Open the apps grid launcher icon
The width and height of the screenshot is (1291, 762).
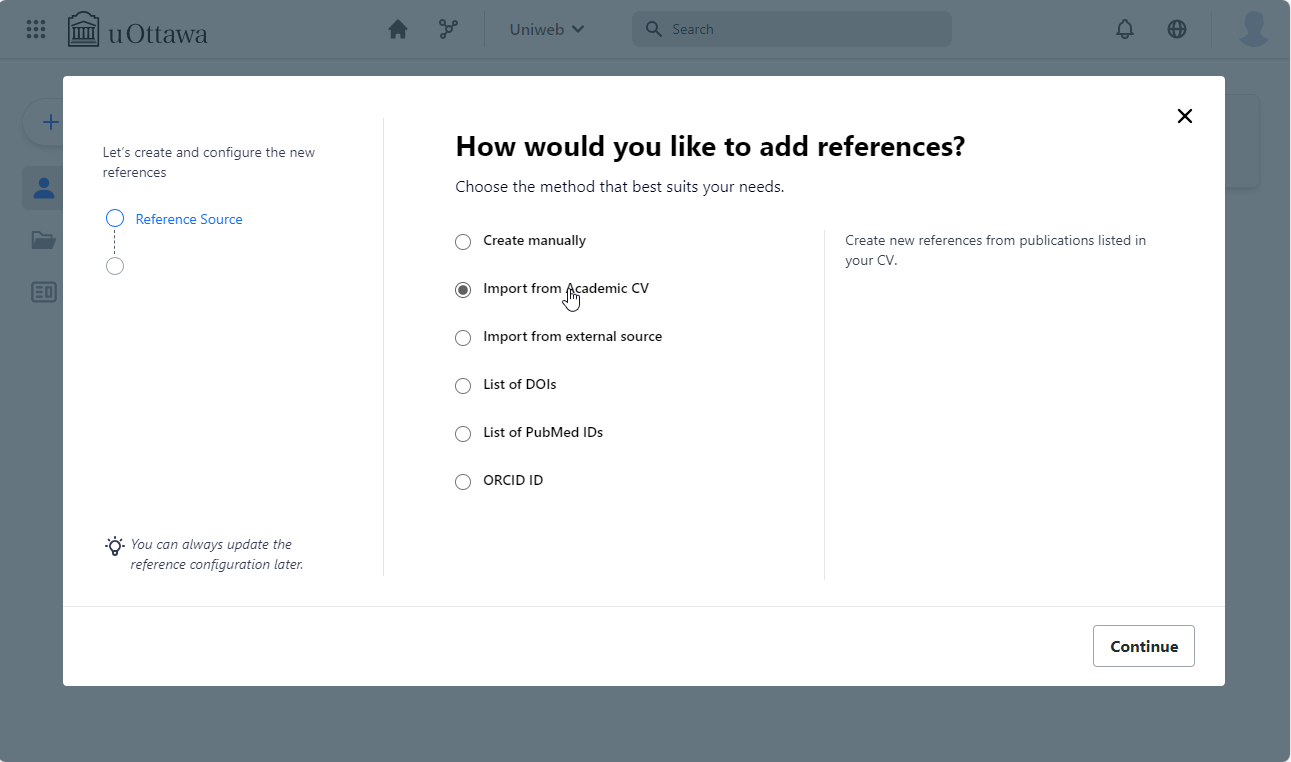click(36, 29)
